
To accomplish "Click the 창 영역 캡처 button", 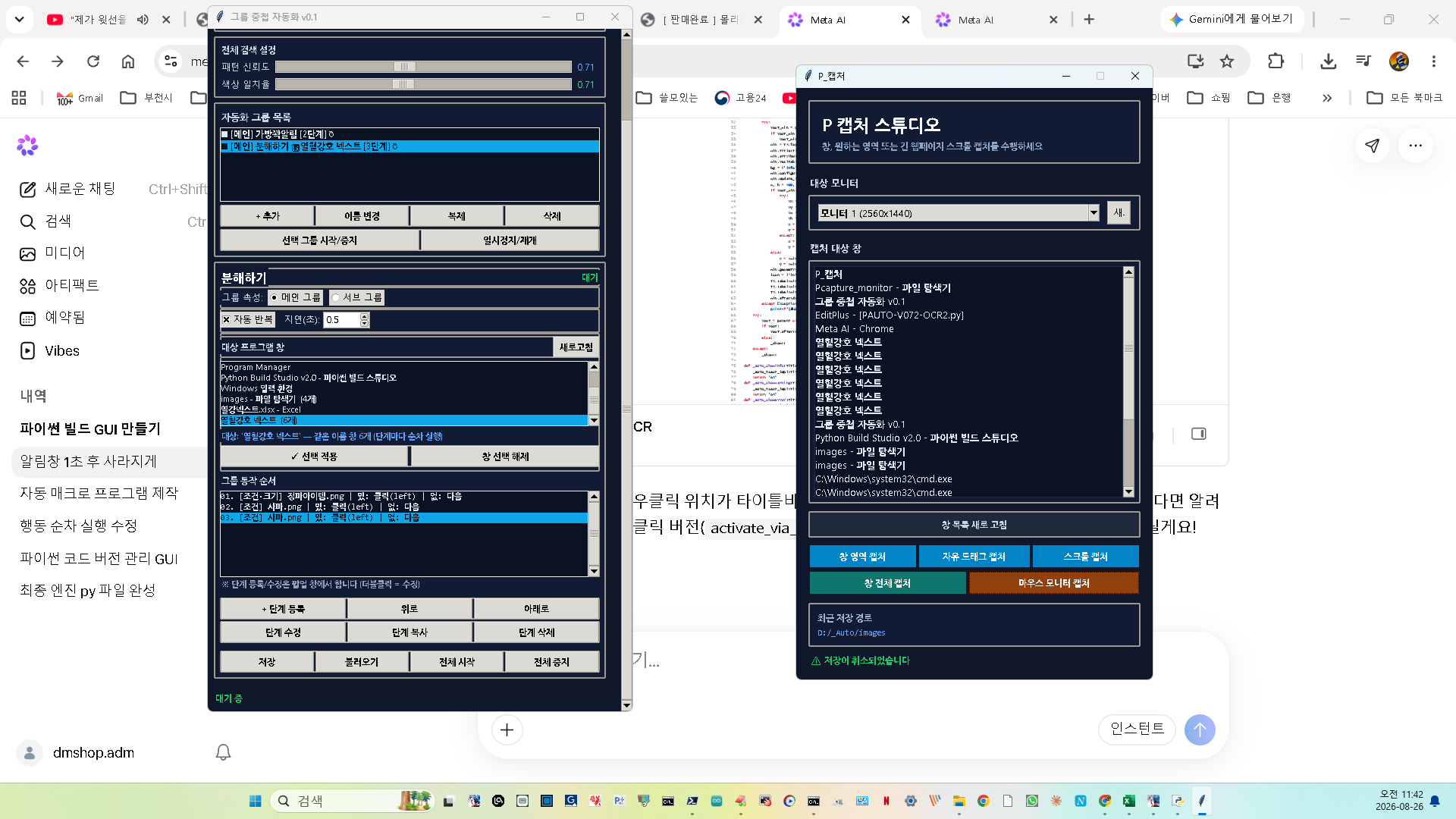I will [x=862, y=557].
